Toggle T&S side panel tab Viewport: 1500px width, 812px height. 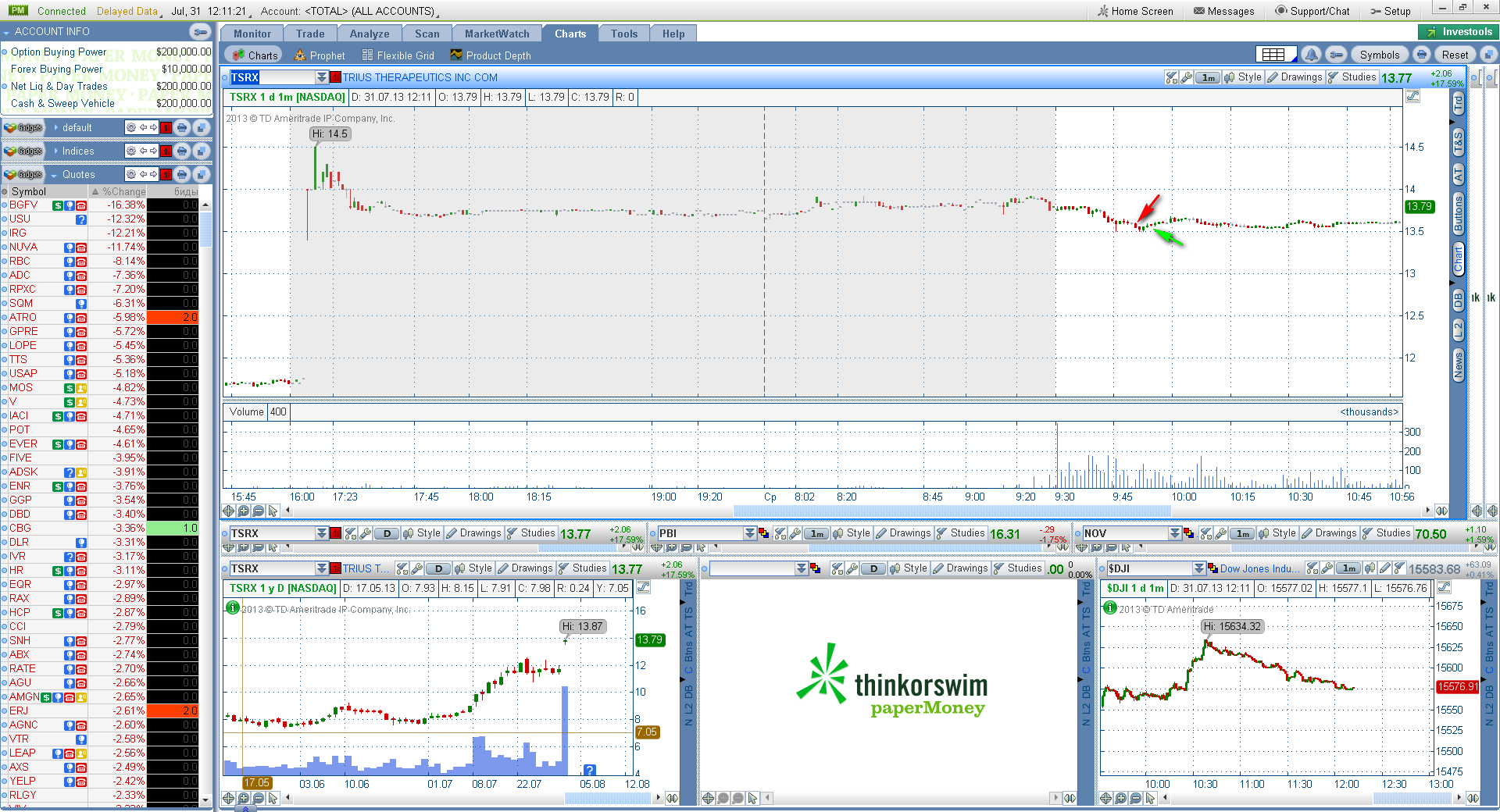tap(1458, 142)
